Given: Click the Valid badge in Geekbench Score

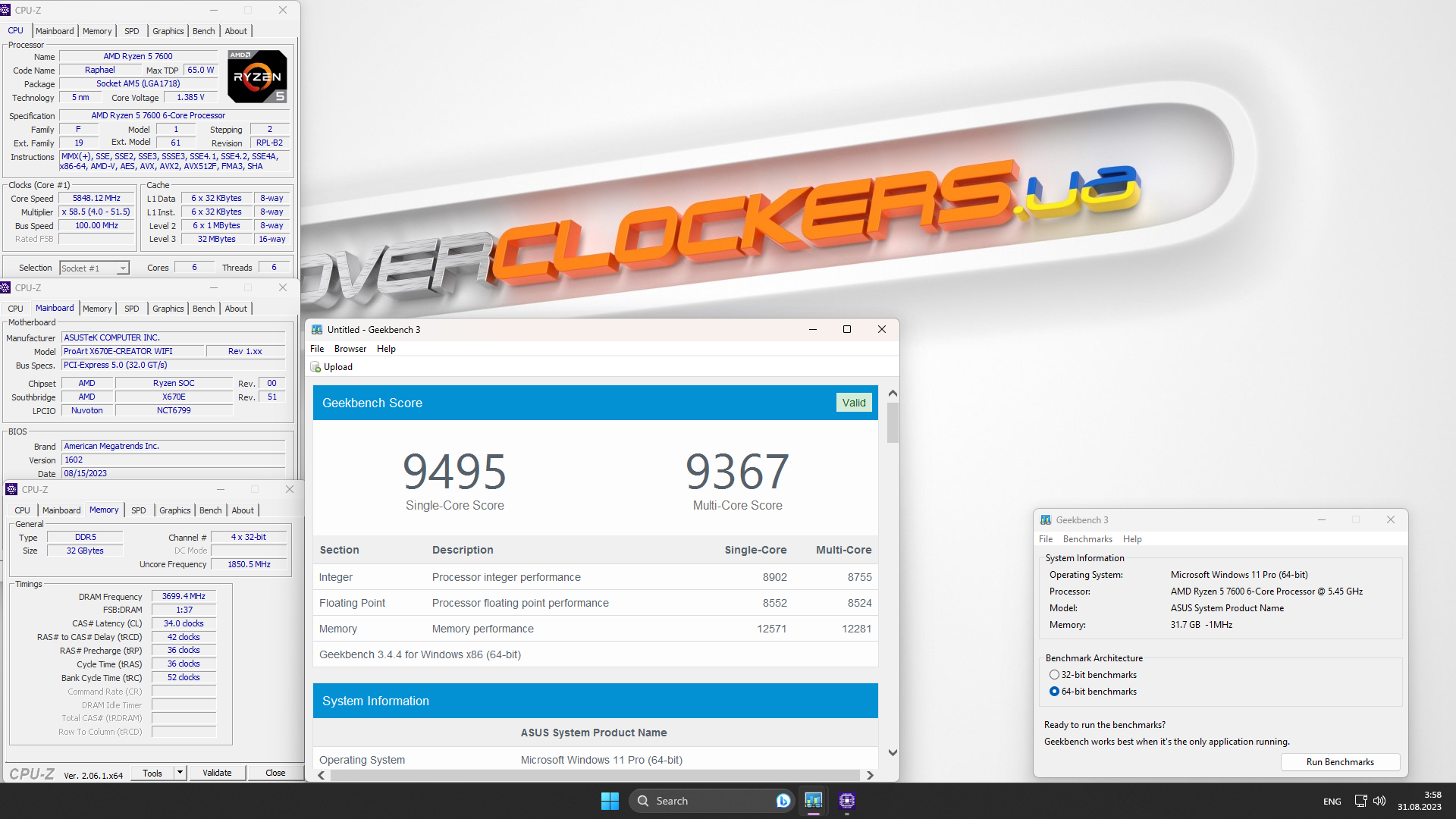Looking at the screenshot, I should coord(854,403).
